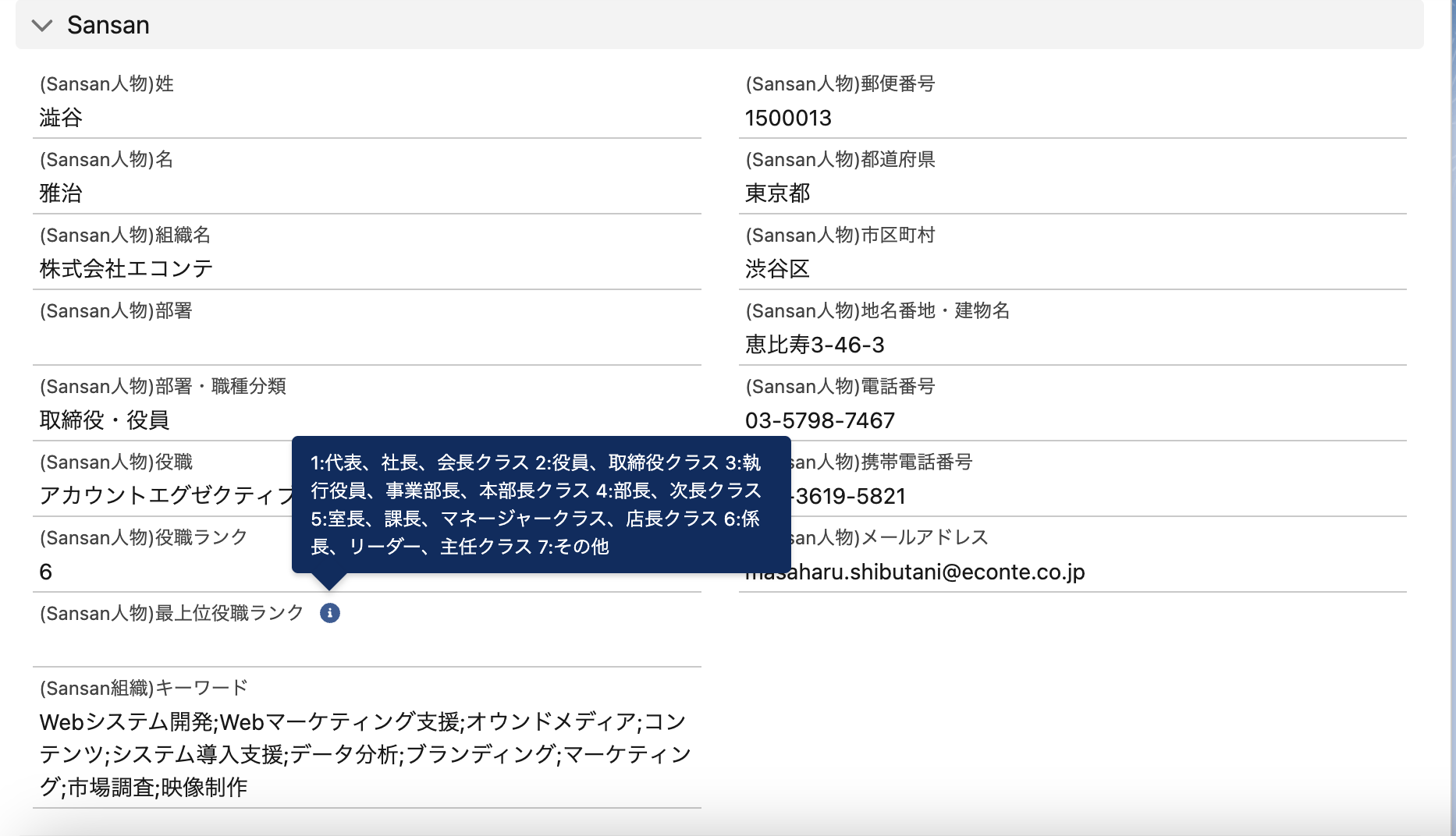The height and width of the screenshot is (836, 1456).
Task: Click the 携帯電話番号 field label
Action: pos(882,462)
